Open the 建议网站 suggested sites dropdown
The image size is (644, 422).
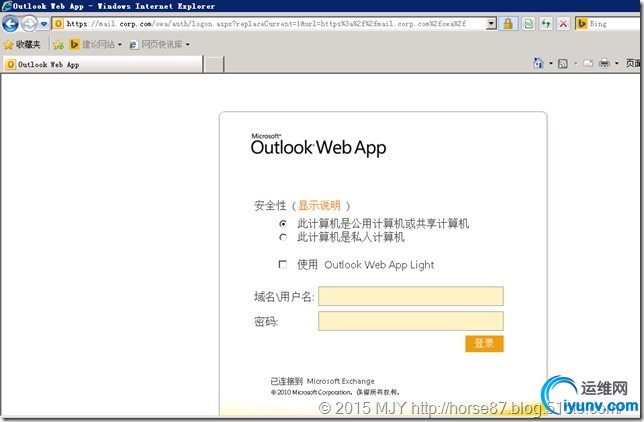click(x=96, y=44)
